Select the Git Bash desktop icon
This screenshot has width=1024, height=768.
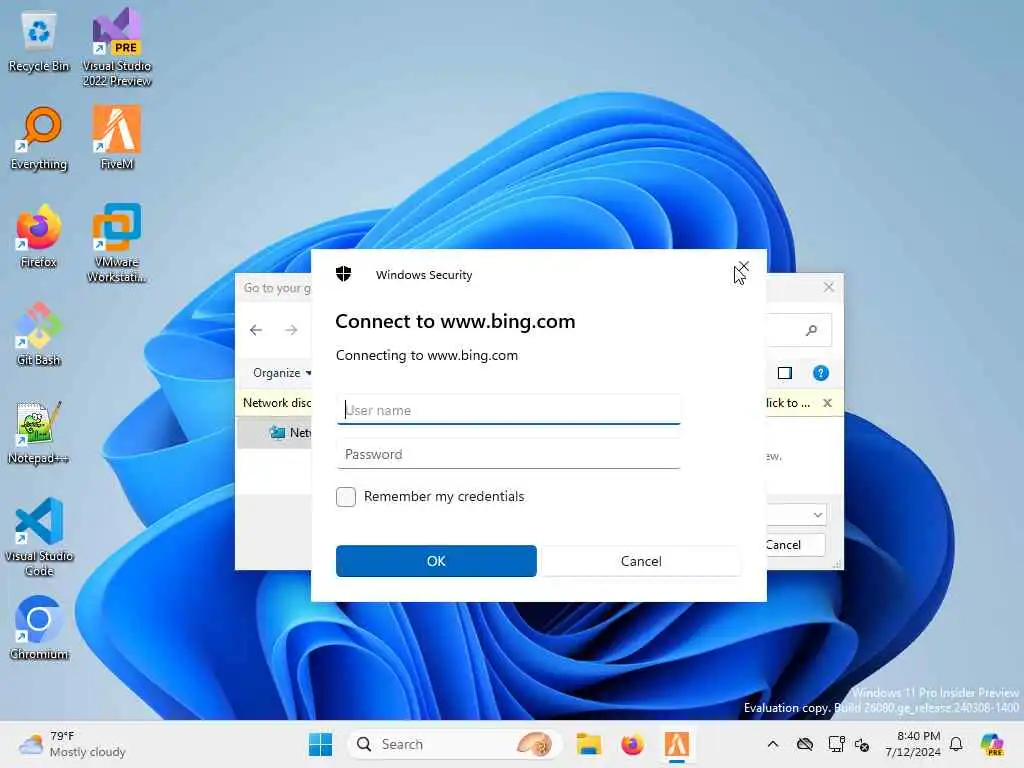(x=39, y=334)
